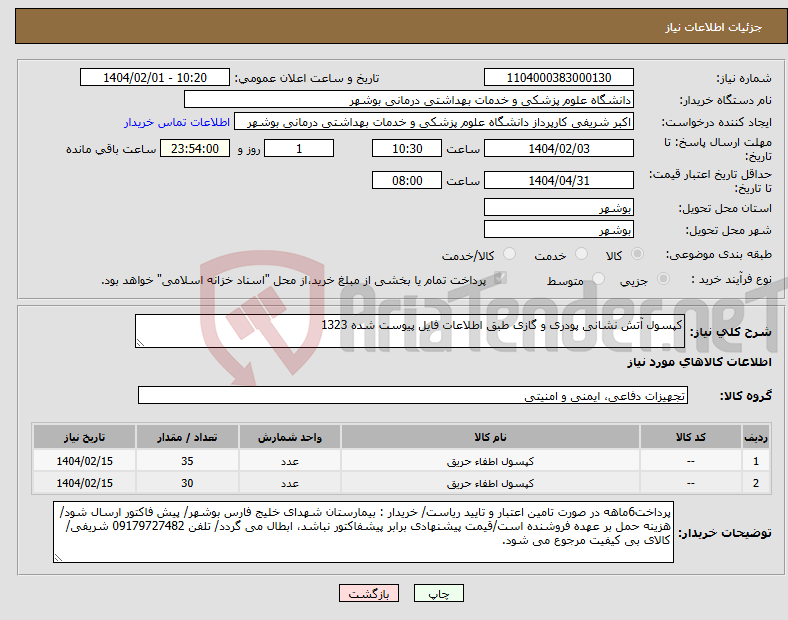
Task: Click the price validity date 1404/04/31
Action: tap(559, 180)
